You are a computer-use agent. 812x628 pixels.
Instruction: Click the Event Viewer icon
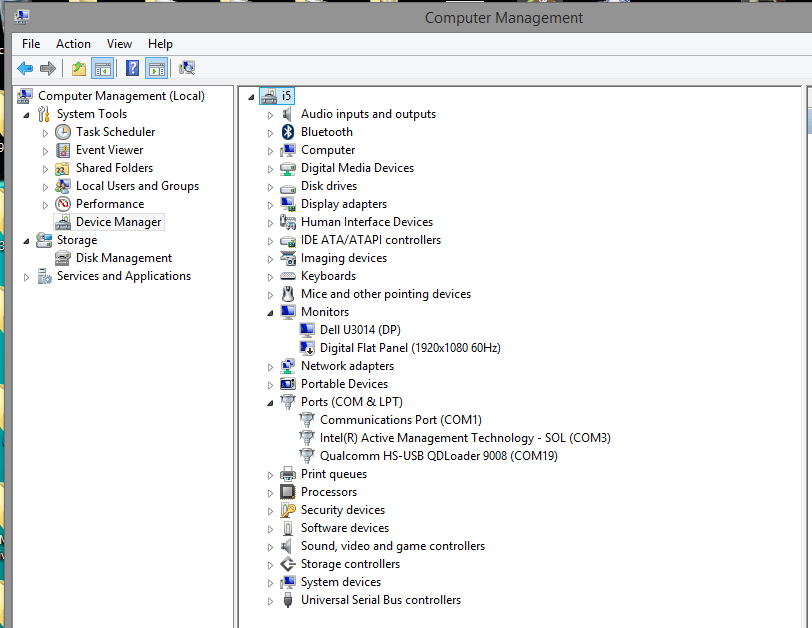point(63,150)
